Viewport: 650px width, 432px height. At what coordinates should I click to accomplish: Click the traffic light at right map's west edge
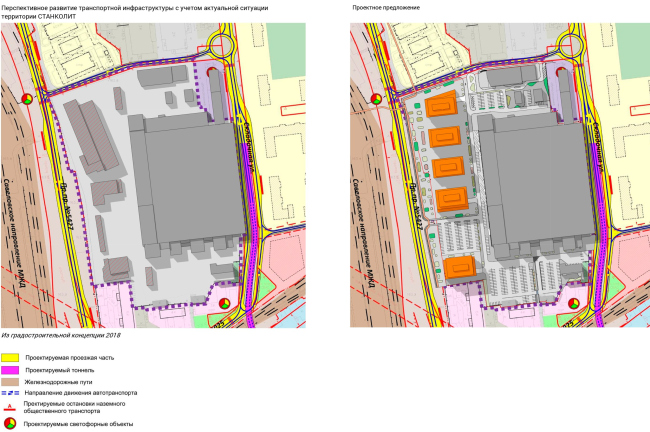pyautogui.click(x=375, y=99)
